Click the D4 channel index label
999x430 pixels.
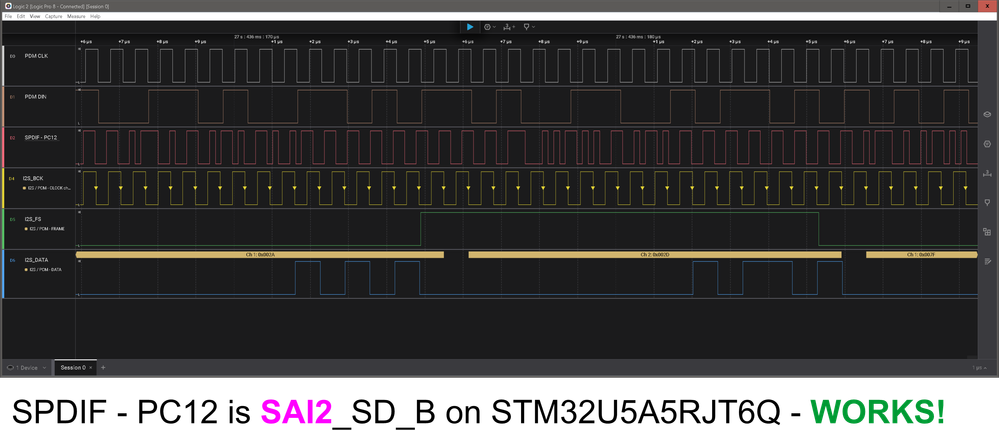(x=12, y=178)
